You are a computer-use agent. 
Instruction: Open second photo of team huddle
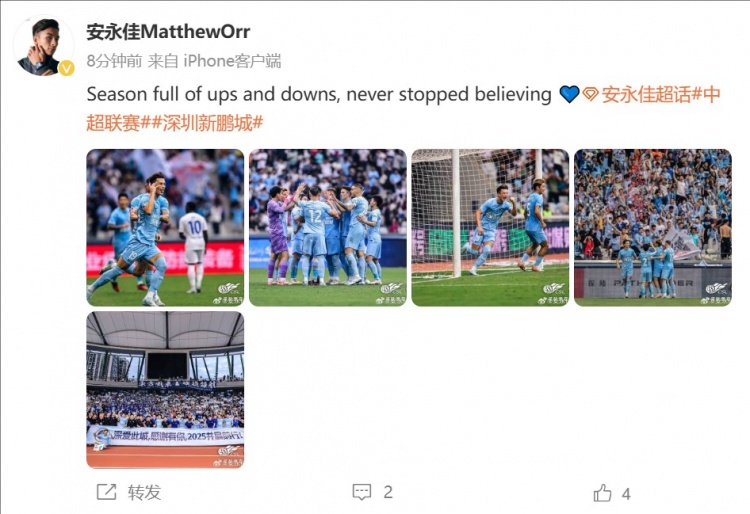[327, 227]
